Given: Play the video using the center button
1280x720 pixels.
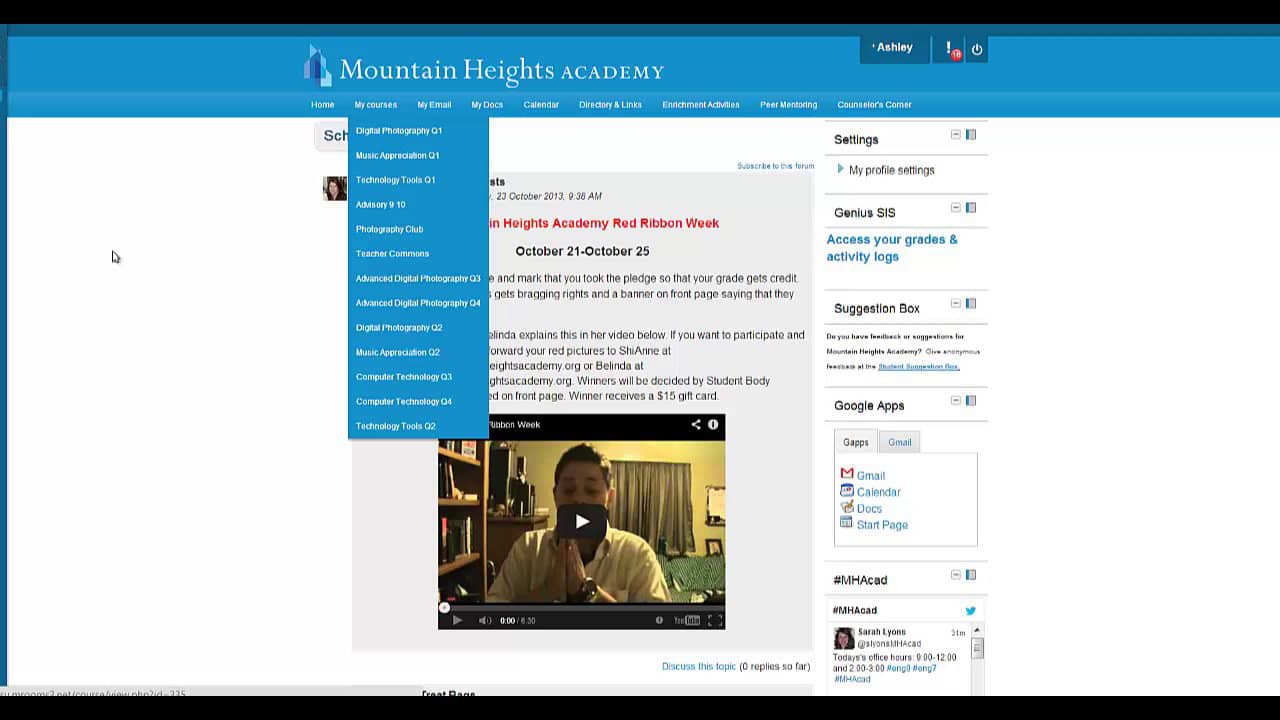Looking at the screenshot, I should [x=582, y=521].
